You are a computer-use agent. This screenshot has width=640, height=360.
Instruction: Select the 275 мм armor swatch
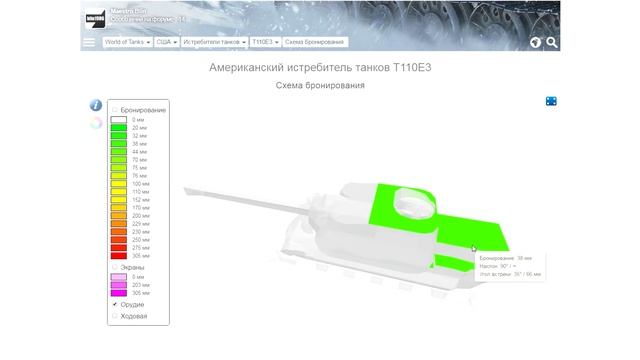click(x=118, y=248)
